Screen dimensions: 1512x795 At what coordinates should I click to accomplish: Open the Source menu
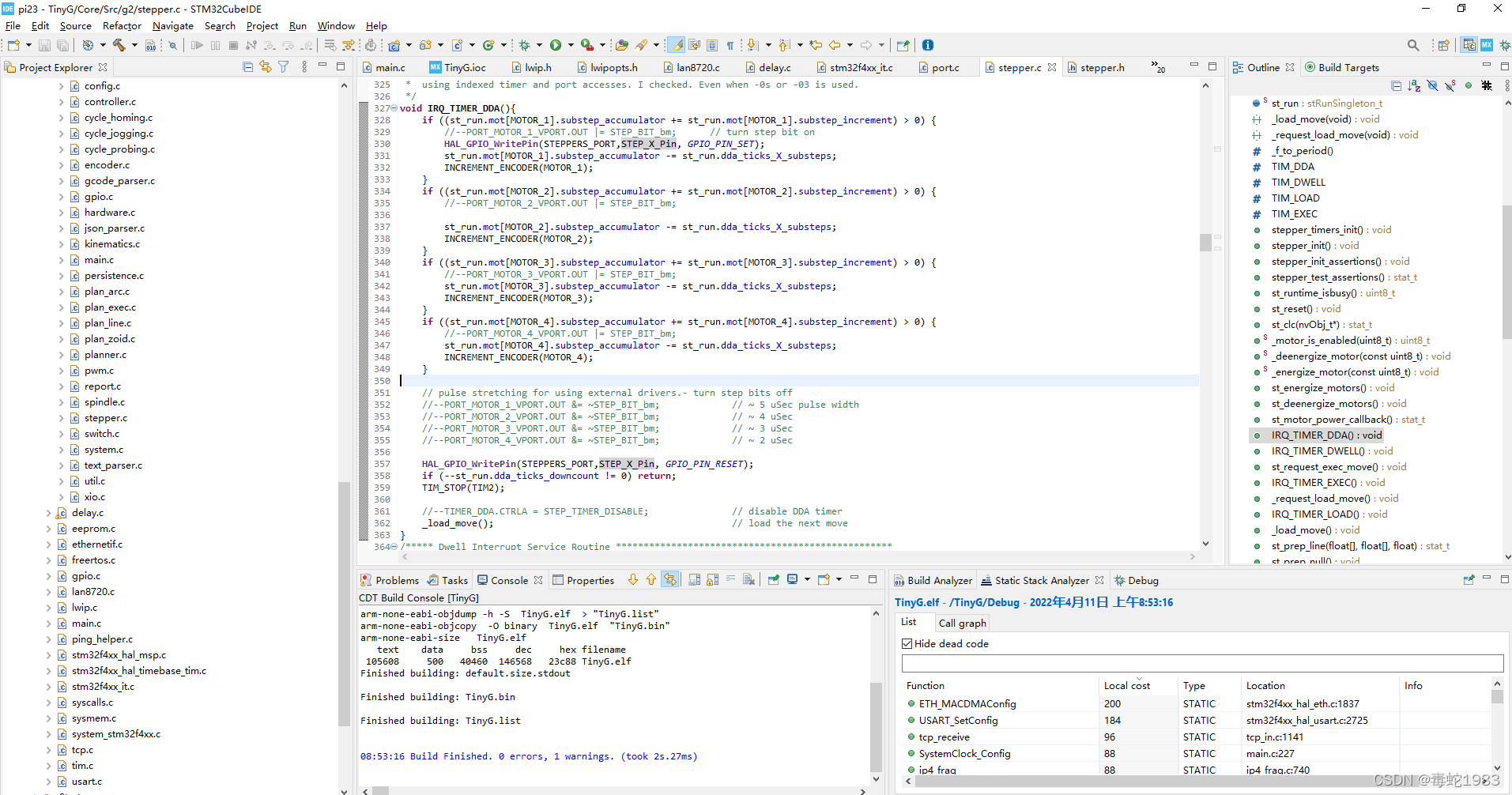tap(76, 25)
